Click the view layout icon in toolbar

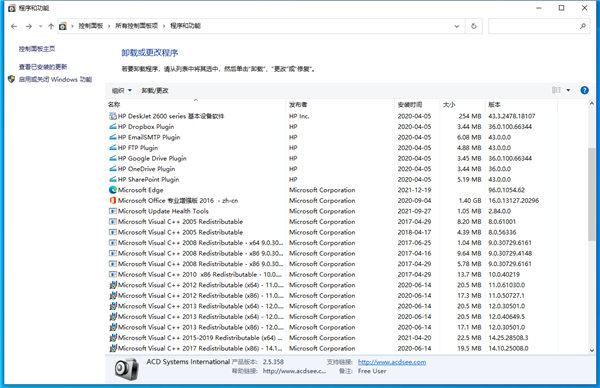(x=556, y=90)
